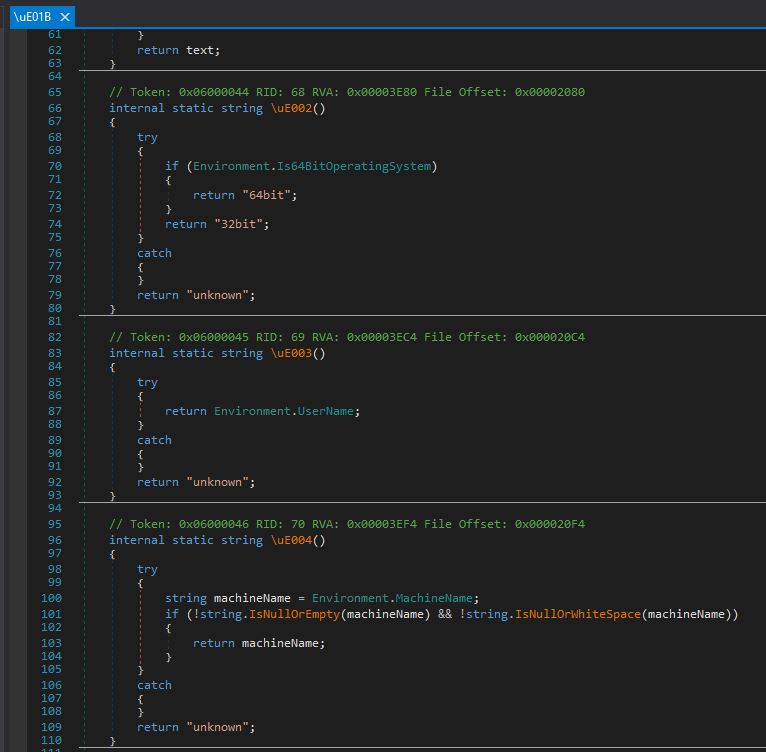The width and height of the screenshot is (766, 752).
Task: Click the \uE003 method name
Action: coord(291,353)
